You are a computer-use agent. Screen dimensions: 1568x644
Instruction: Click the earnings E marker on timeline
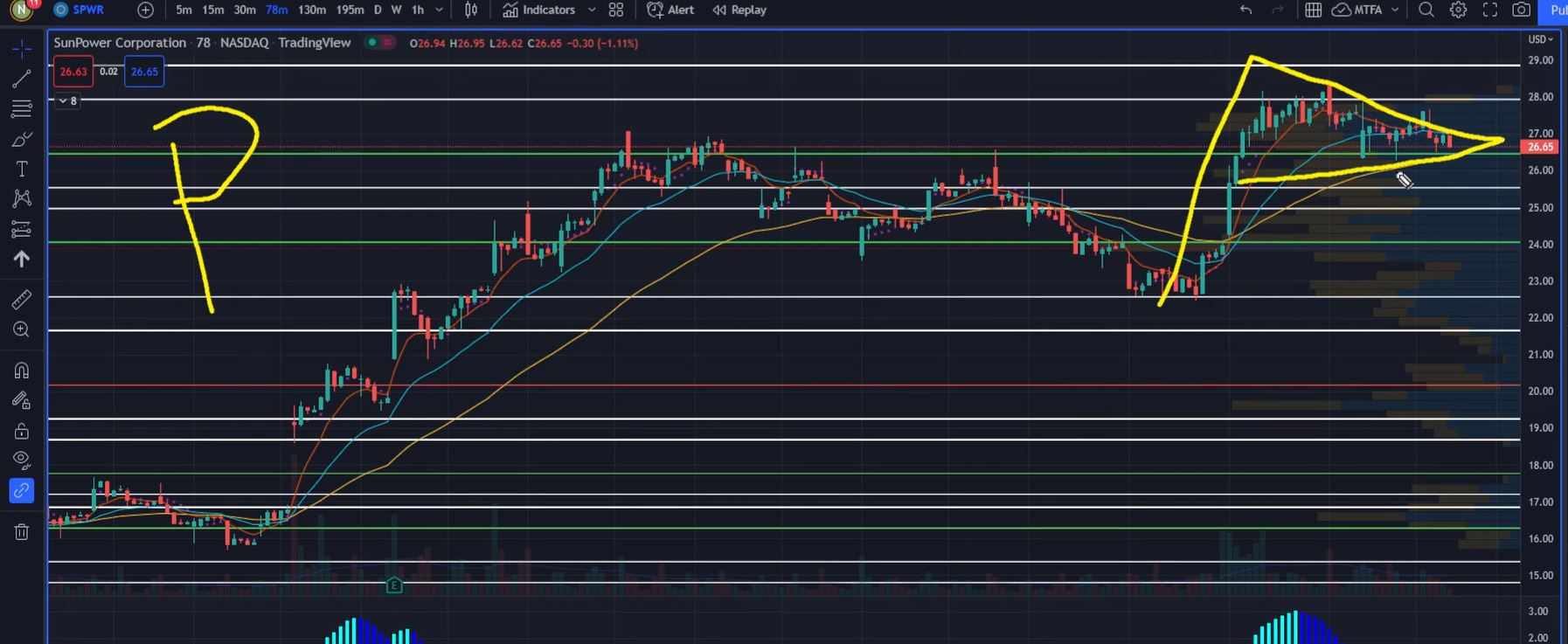click(394, 585)
